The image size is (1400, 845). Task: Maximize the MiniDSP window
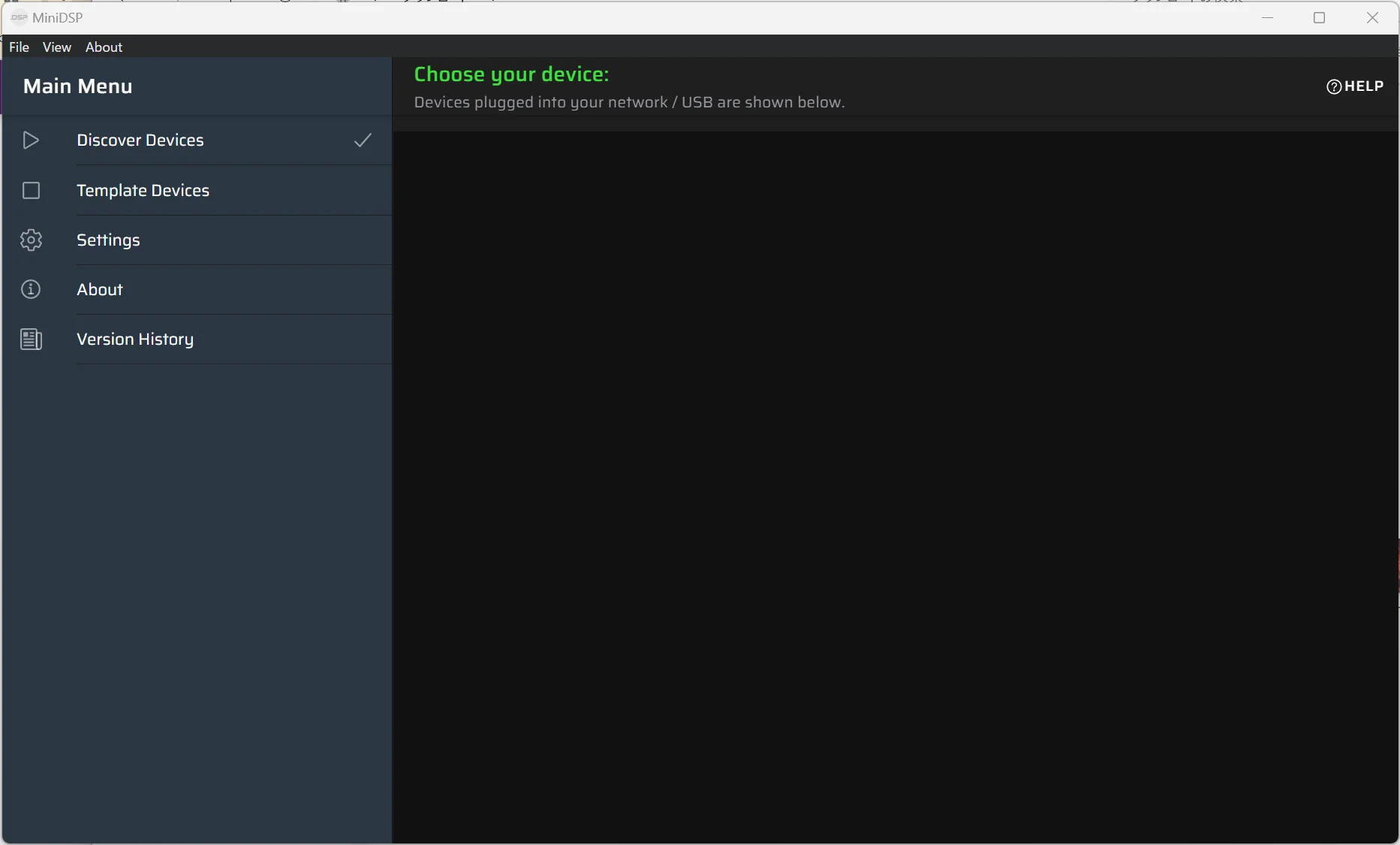[x=1319, y=18]
